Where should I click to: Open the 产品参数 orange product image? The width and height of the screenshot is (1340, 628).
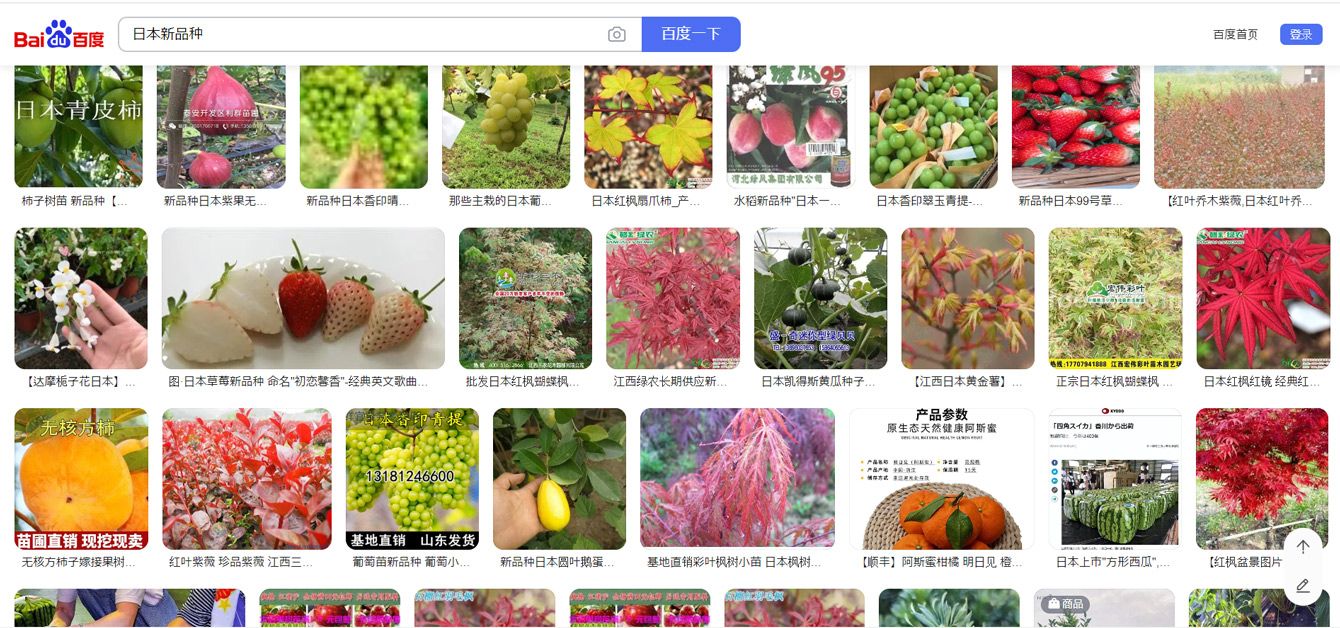pos(941,478)
